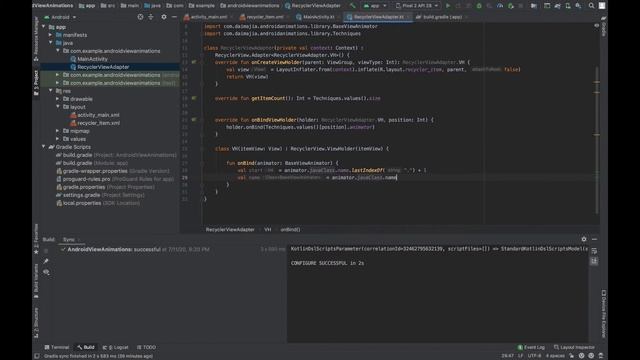Screen dimensions: 640x360
Task: Click the override gutter icon near getItemCount
Action: pos(194,98)
